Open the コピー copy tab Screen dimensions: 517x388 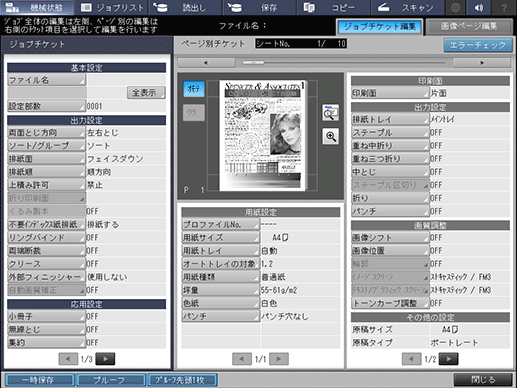pyautogui.click(x=333, y=7)
